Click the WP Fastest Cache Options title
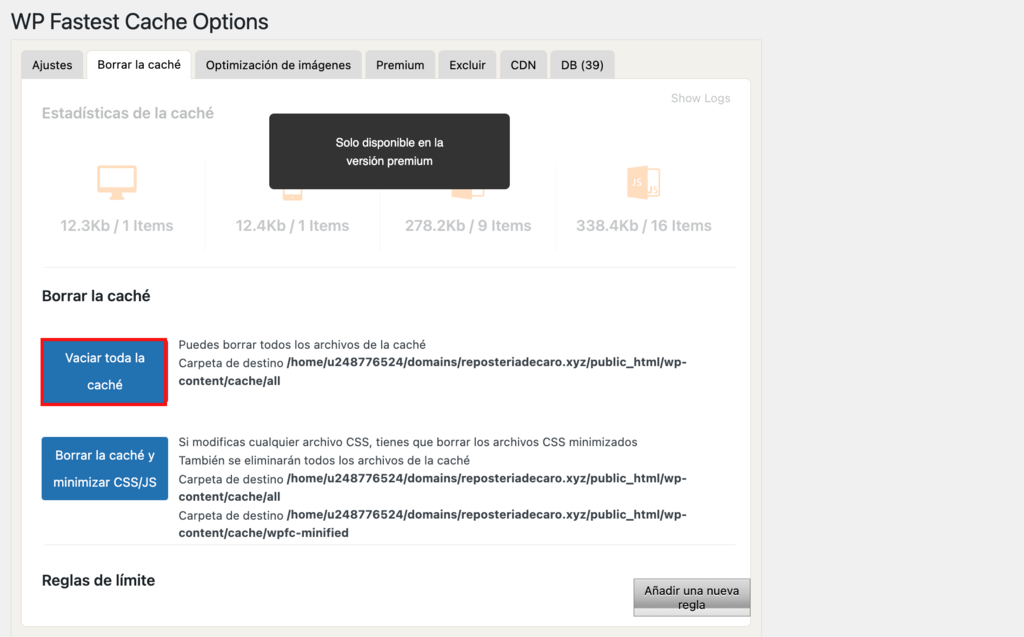 click(140, 22)
